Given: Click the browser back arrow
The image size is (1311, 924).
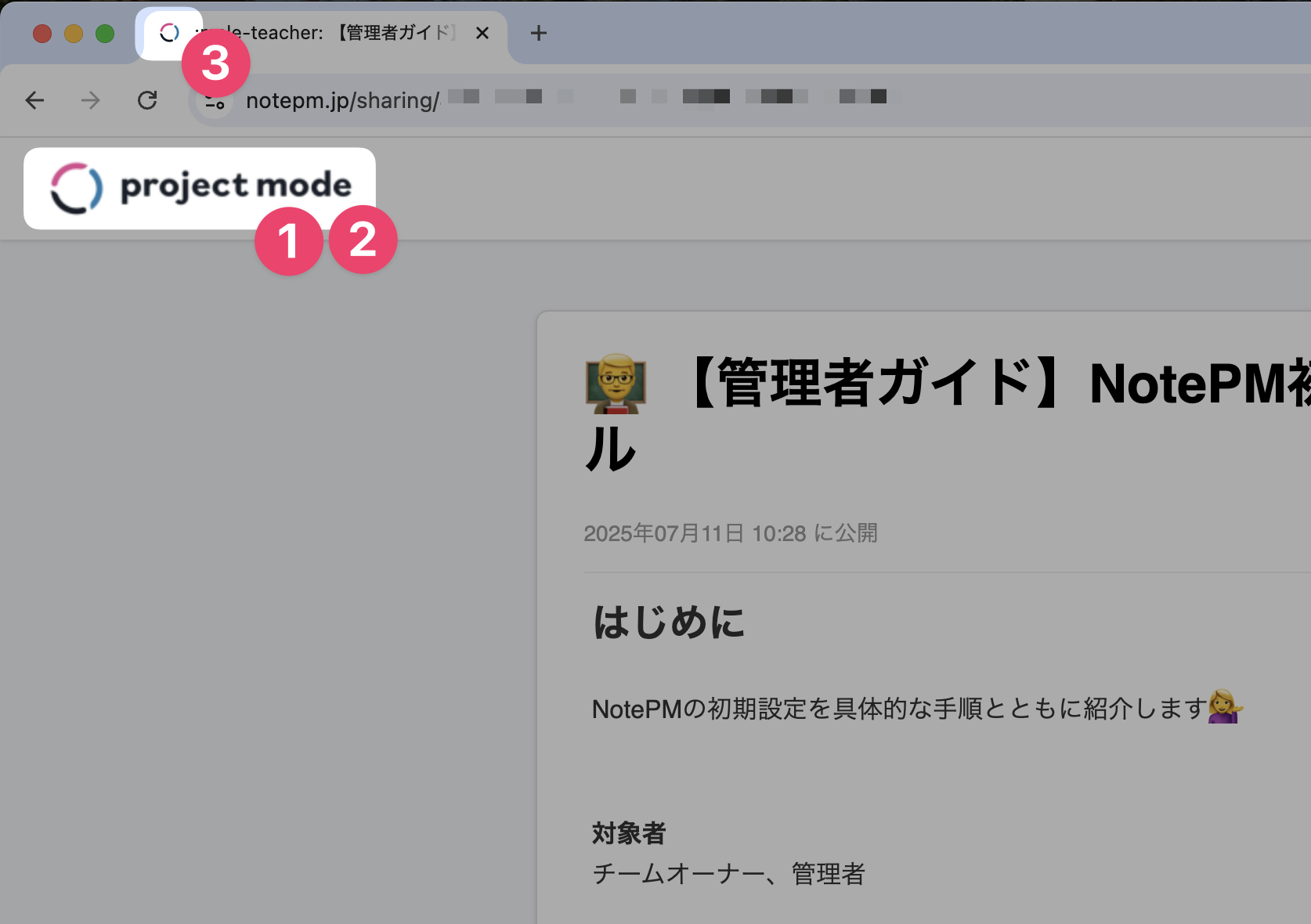Looking at the screenshot, I should point(34,100).
